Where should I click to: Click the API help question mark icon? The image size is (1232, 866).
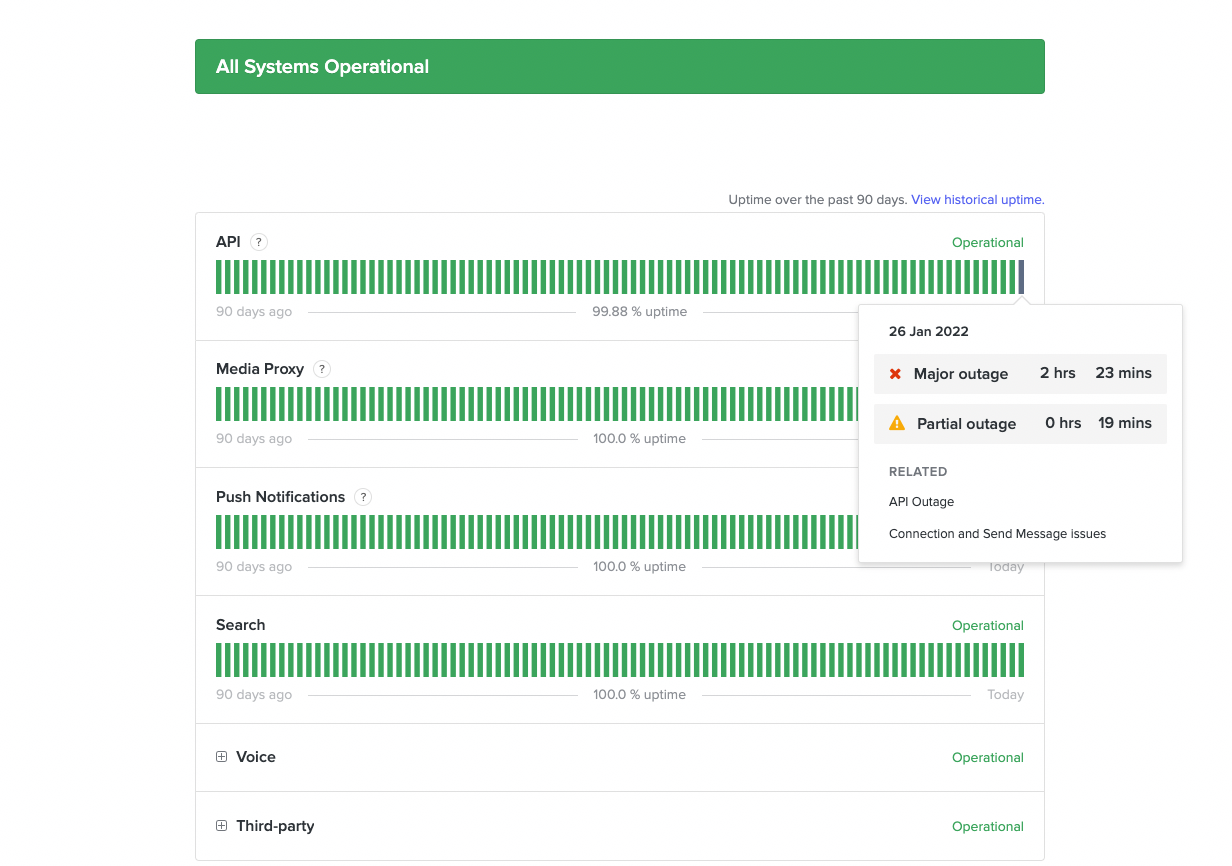pos(259,242)
